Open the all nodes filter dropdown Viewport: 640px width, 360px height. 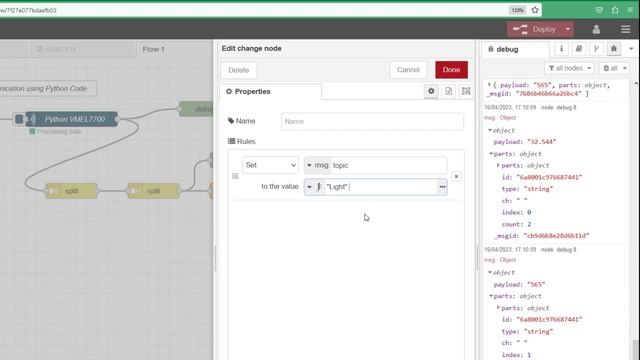570,68
